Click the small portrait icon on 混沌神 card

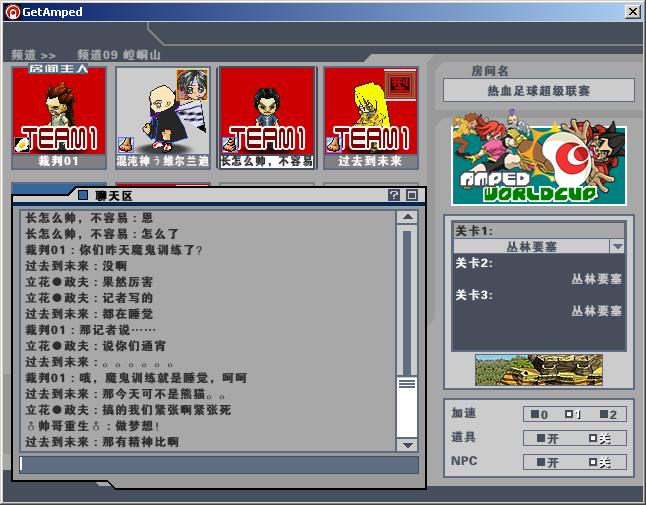[x=193, y=83]
